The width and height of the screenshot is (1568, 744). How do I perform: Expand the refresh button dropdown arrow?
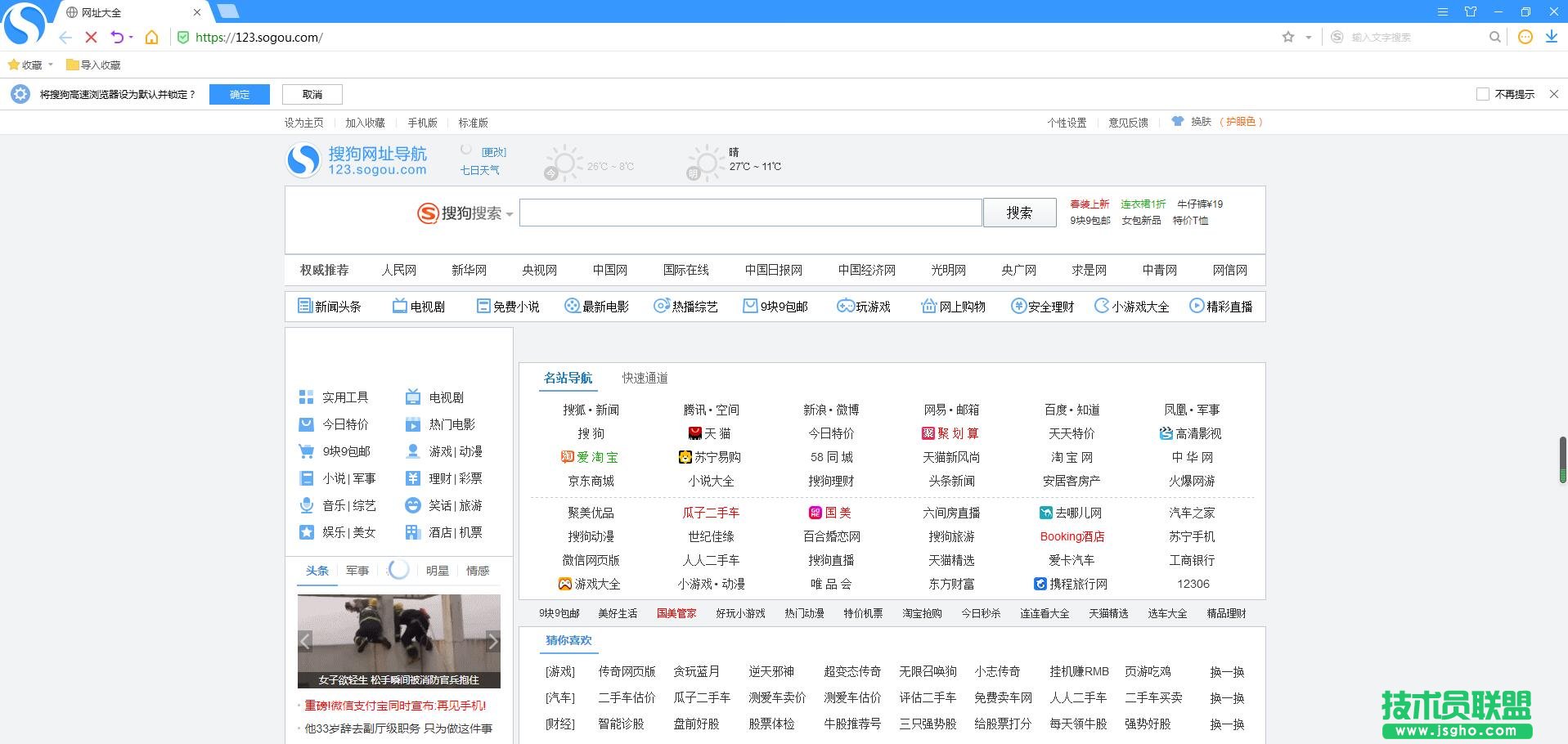(129, 37)
